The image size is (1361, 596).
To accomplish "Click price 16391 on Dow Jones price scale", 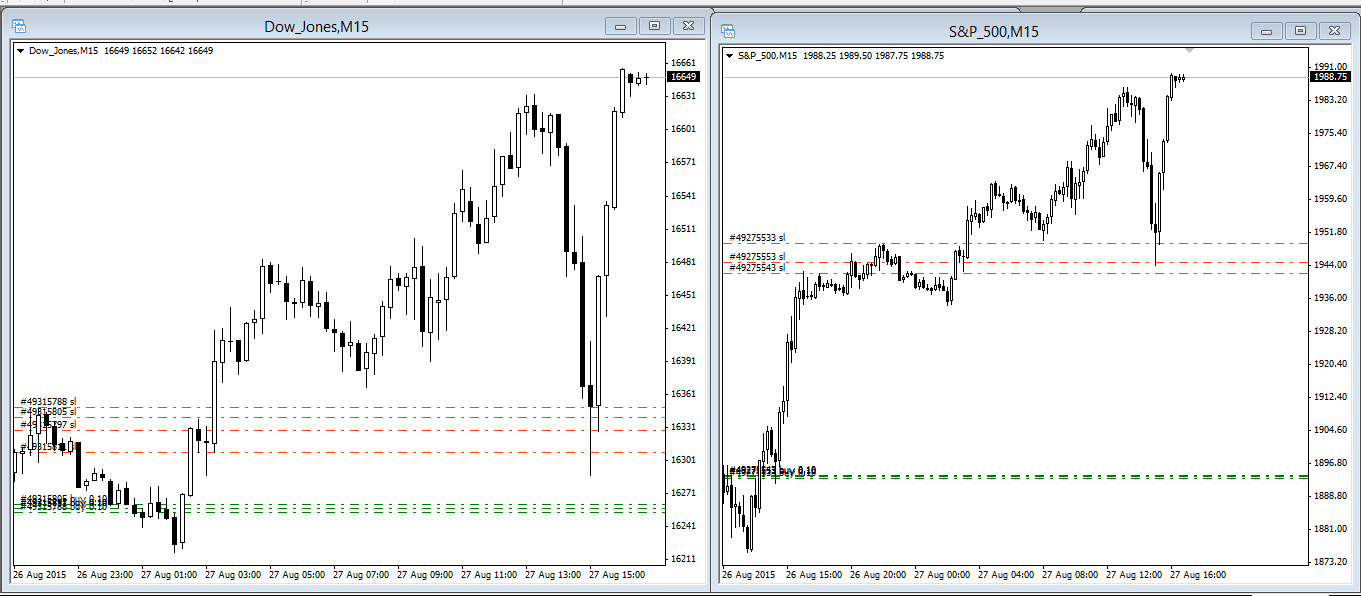I will (684, 360).
